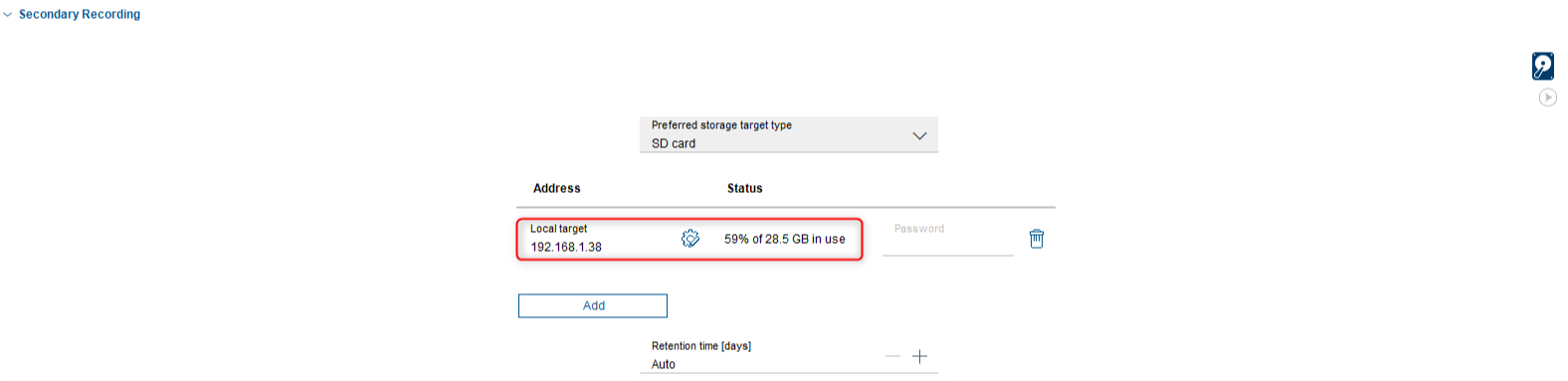Image resolution: width=1568 pixels, height=381 pixels.
Task: Click the 59% of 28.5 GB status
Action: pyautogui.click(x=785, y=239)
